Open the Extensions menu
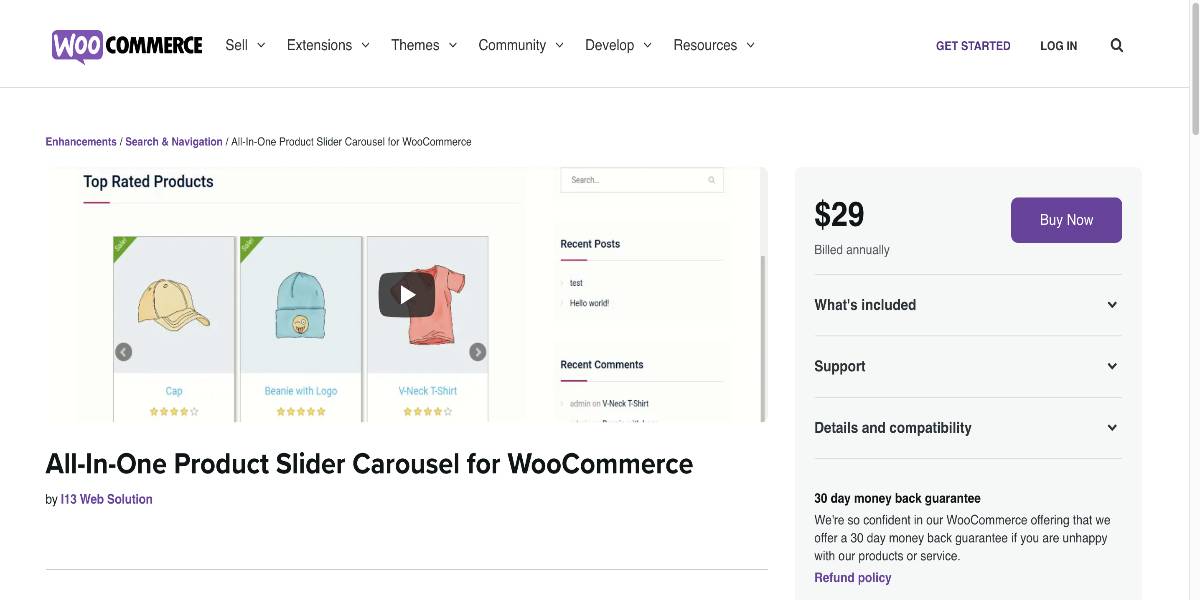The height and width of the screenshot is (600, 1200). pos(329,45)
